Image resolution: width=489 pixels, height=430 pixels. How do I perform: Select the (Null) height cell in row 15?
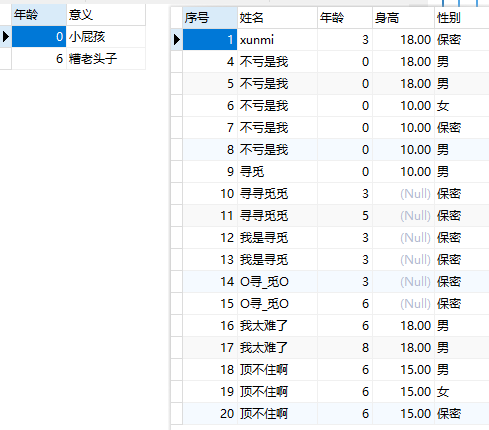[404, 304]
